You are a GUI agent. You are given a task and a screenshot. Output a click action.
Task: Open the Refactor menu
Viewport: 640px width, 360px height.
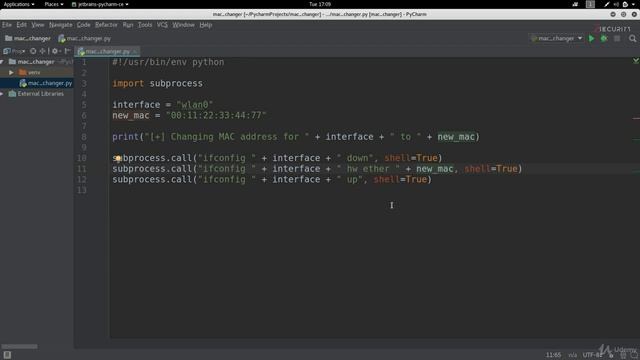tap(106, 25)
